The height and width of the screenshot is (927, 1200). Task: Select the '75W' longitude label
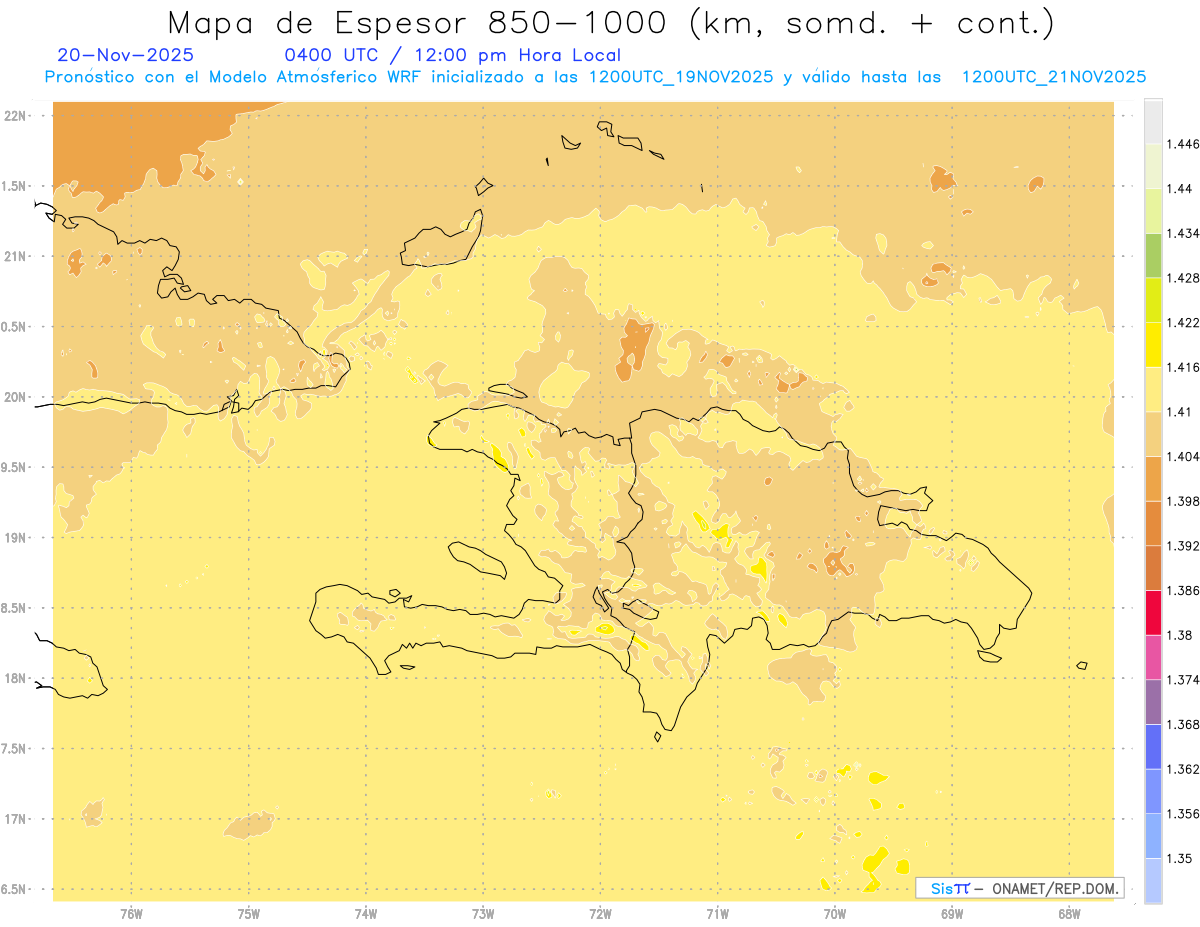[248, 913]
